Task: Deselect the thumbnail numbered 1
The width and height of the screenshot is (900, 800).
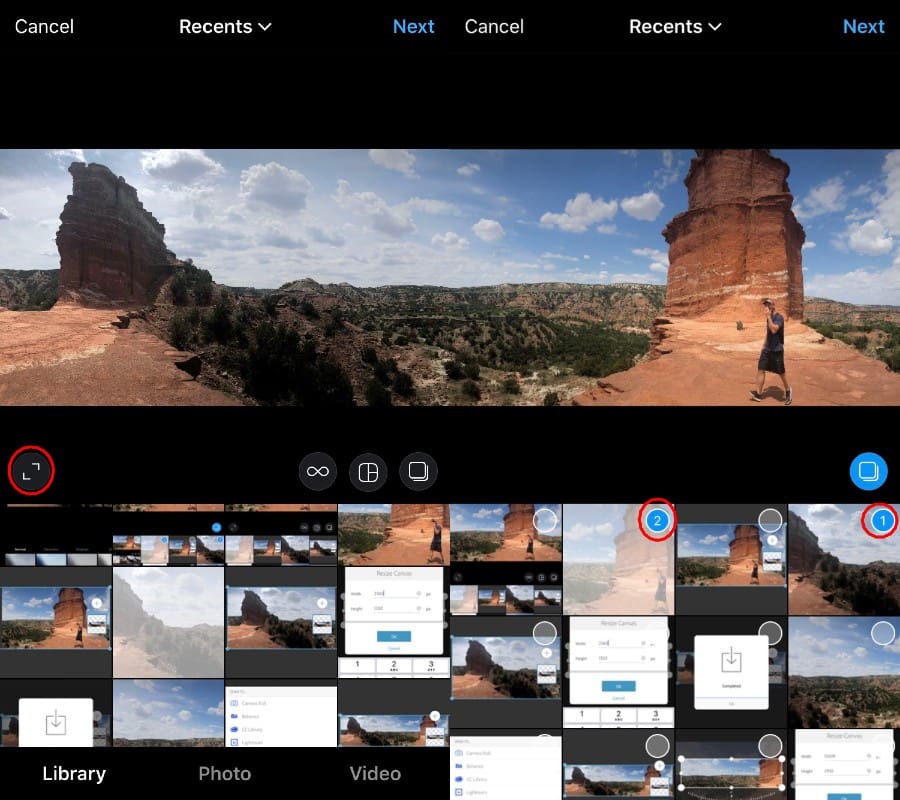Action: pyautogui.click(x=881, y=521)
